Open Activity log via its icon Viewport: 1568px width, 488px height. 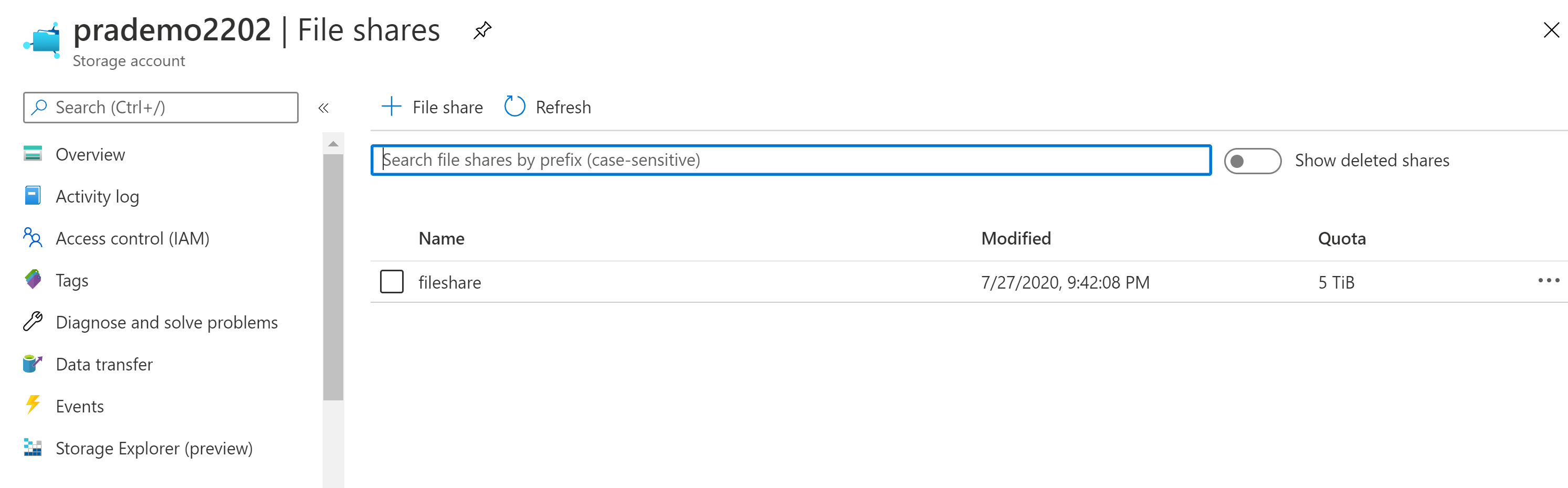33,196
